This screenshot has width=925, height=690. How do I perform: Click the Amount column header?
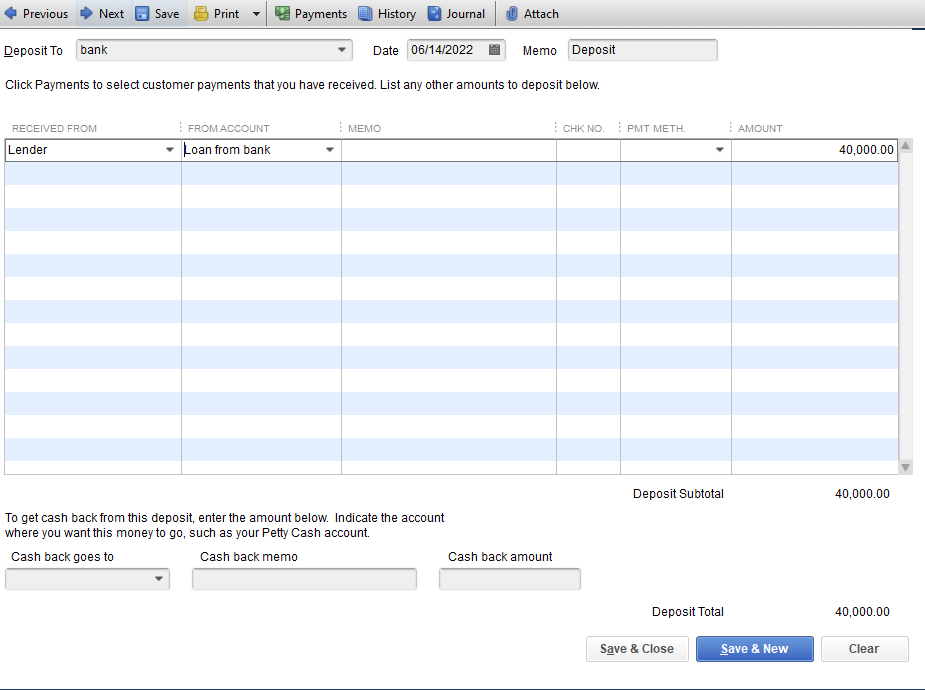click(760, 129)
